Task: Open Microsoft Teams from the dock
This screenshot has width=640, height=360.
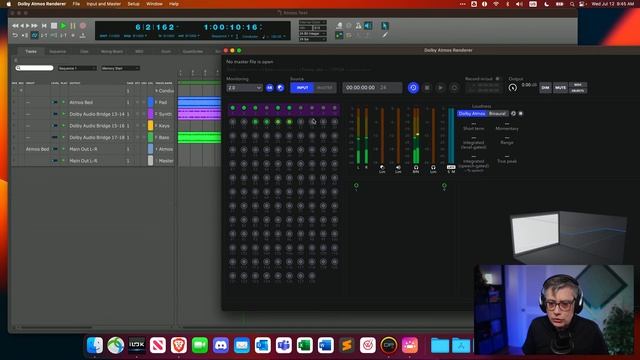Action: pos(284,345)
